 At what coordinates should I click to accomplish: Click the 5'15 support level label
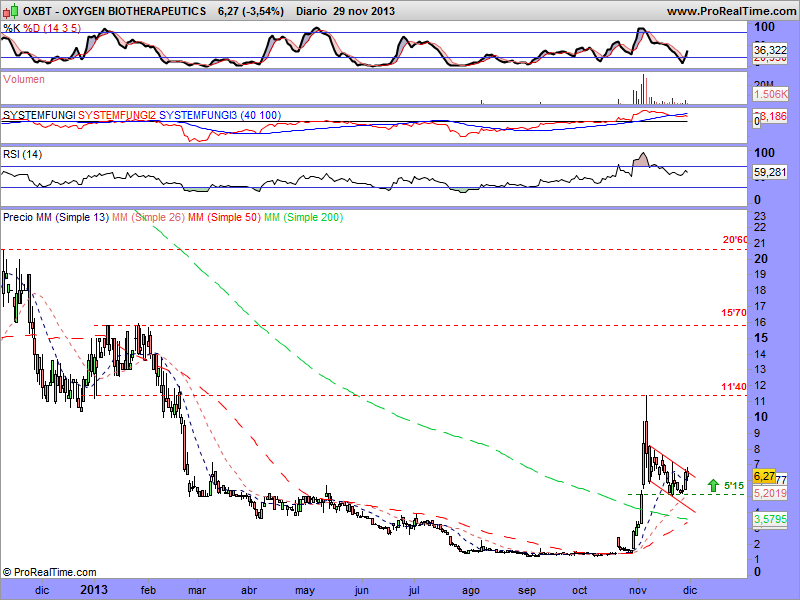point(734,486)
